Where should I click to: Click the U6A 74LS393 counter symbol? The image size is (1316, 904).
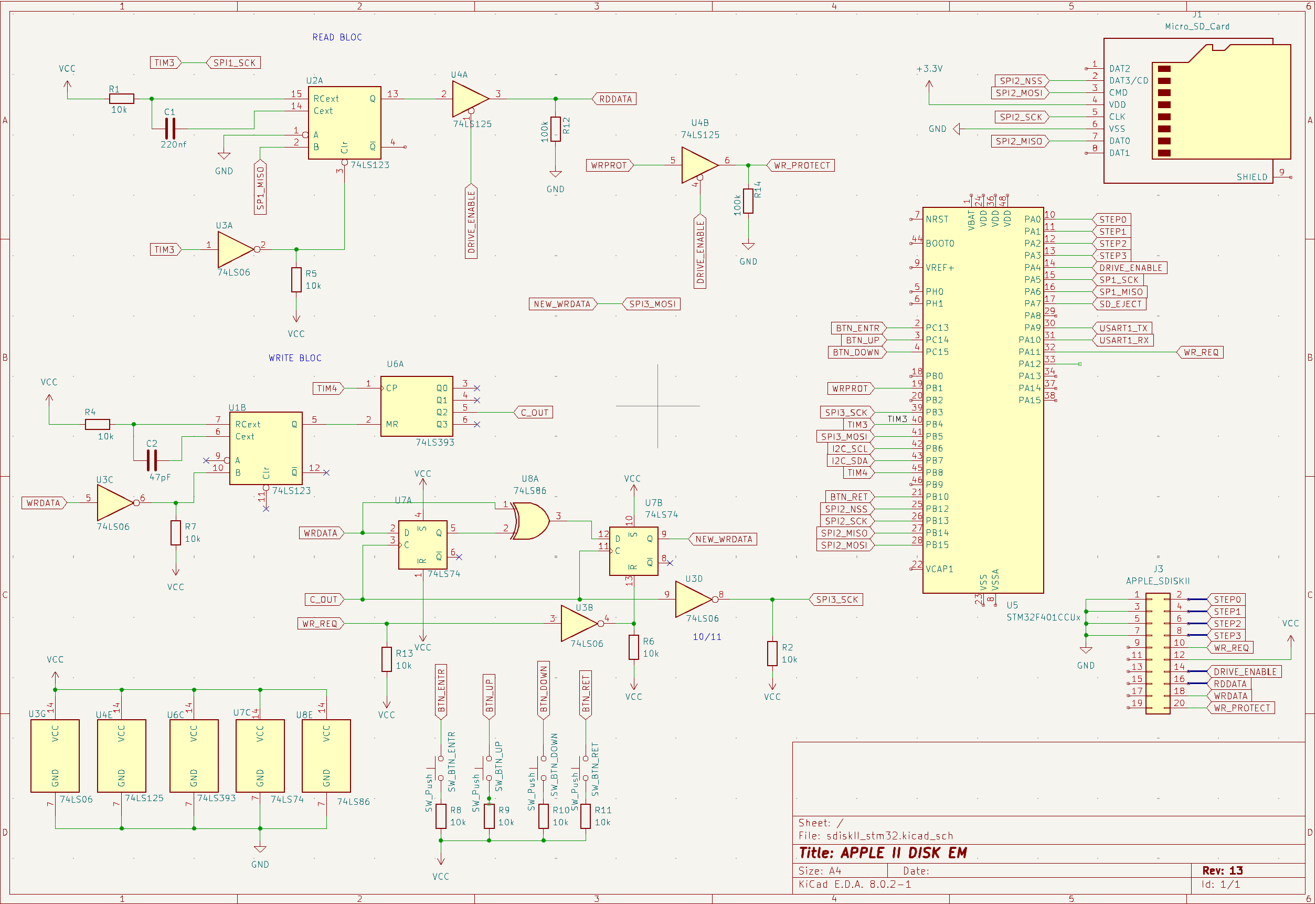(x=417, y=406)
